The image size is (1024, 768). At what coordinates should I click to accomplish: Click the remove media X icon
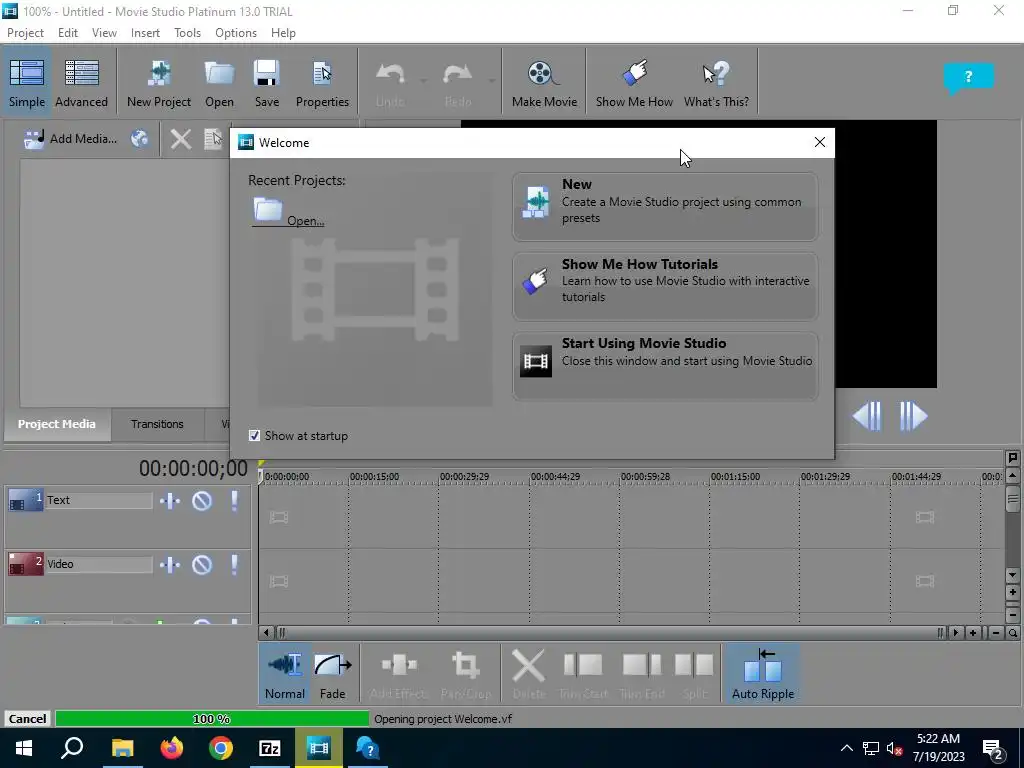coord(181,138)
